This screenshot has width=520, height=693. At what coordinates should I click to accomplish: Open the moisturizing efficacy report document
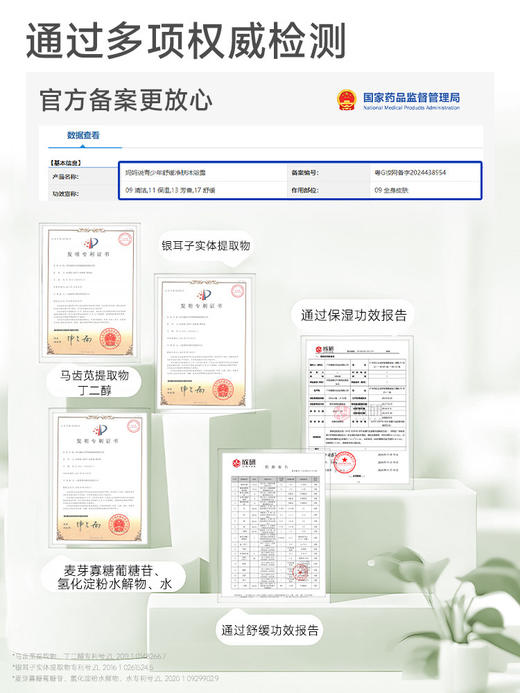pos(357,411)
